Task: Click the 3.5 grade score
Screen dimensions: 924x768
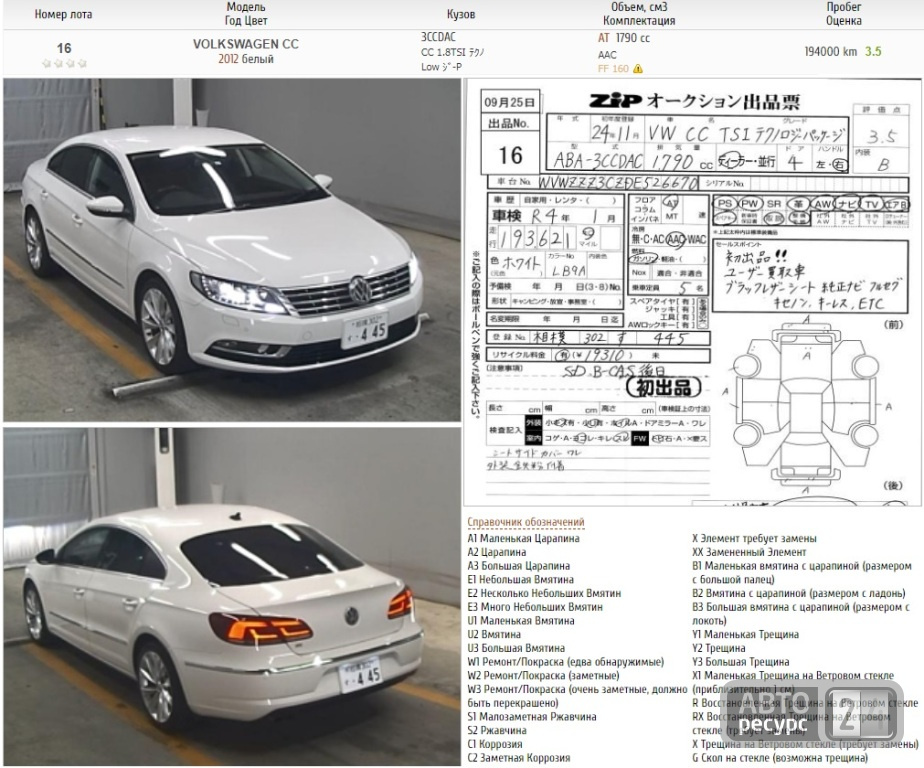Action: click(873, 52)
